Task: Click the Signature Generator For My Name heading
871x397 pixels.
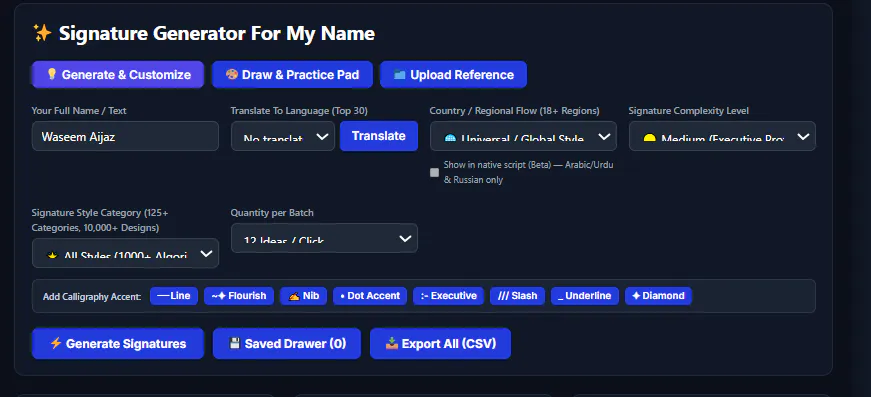Action: point(217,33)
